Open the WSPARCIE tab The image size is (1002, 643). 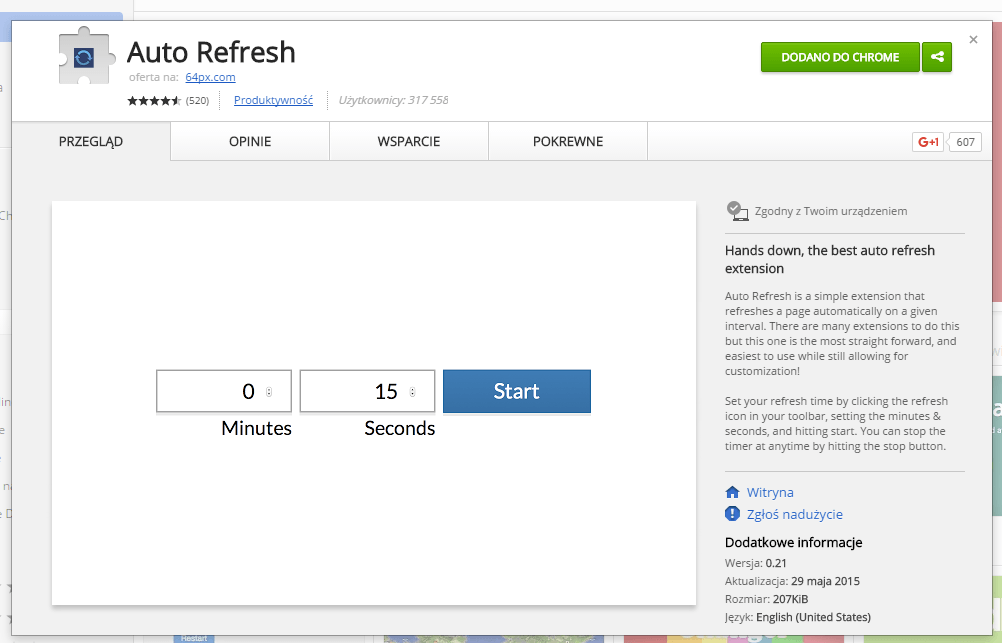[409, 142]
